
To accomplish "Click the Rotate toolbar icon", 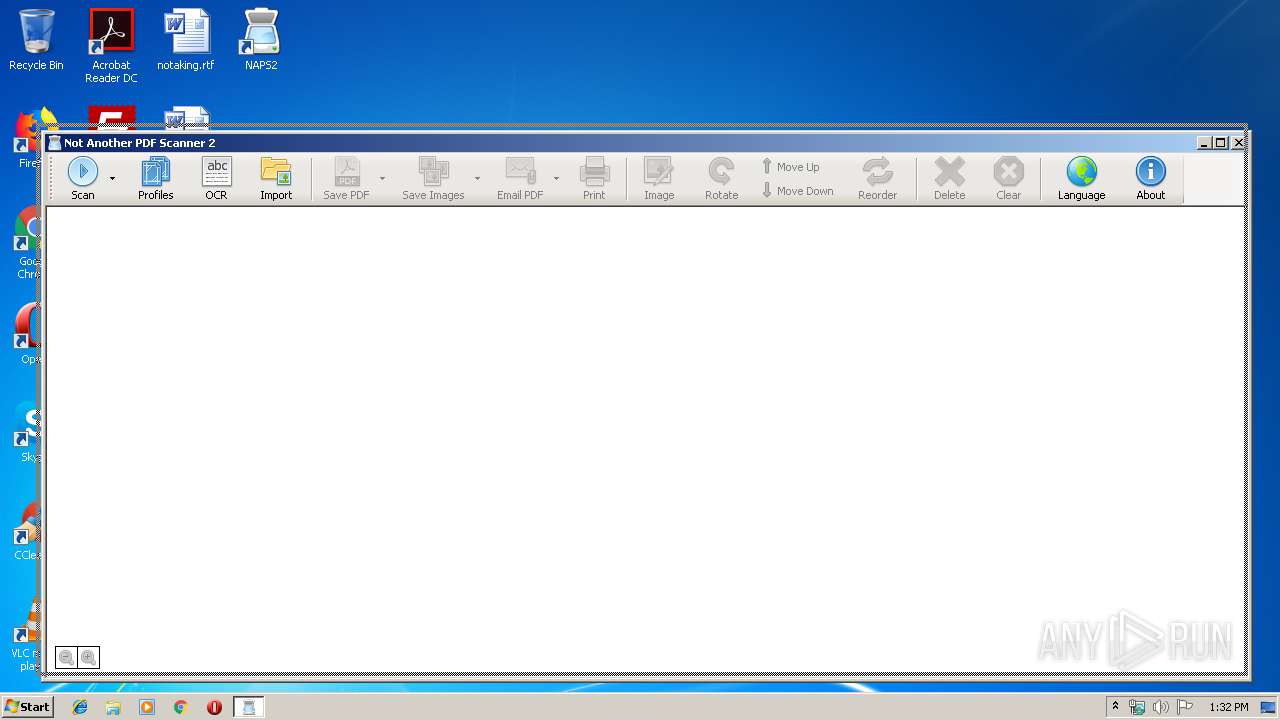I will pyautogui.click(x=721, y=179).
